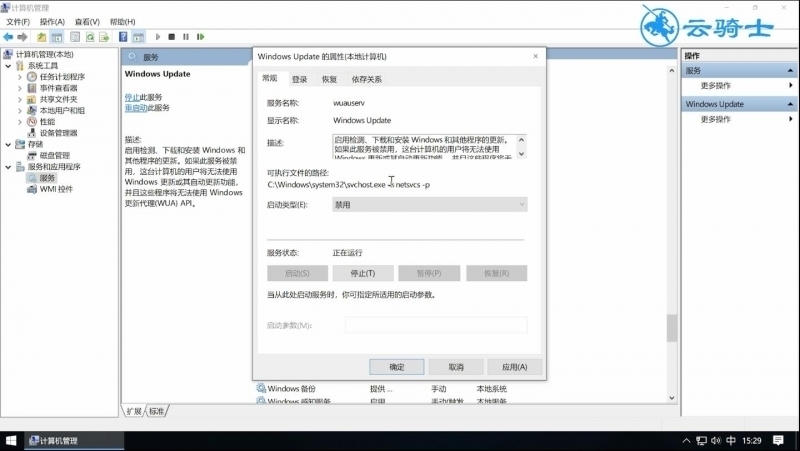Click the Start Service play icon
The height and width of the screenshot is (451, 800).
(158, 37)
